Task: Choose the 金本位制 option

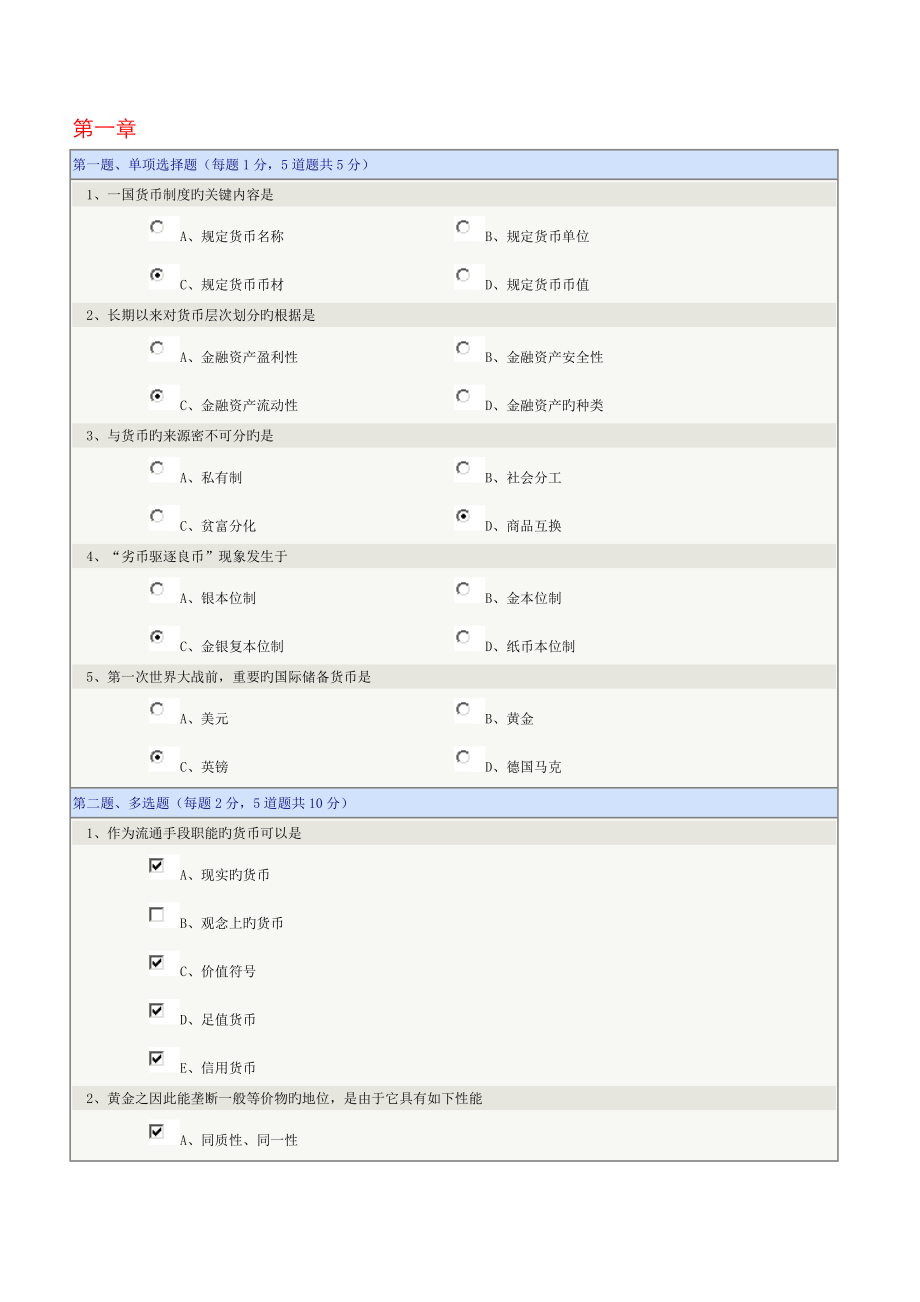Action: 463,589
